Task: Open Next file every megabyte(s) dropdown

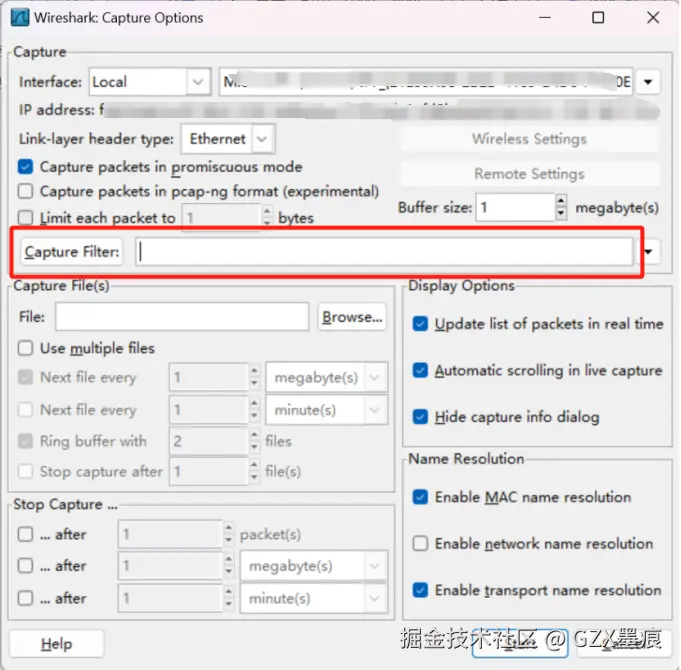Action: [x=327, y=377]
